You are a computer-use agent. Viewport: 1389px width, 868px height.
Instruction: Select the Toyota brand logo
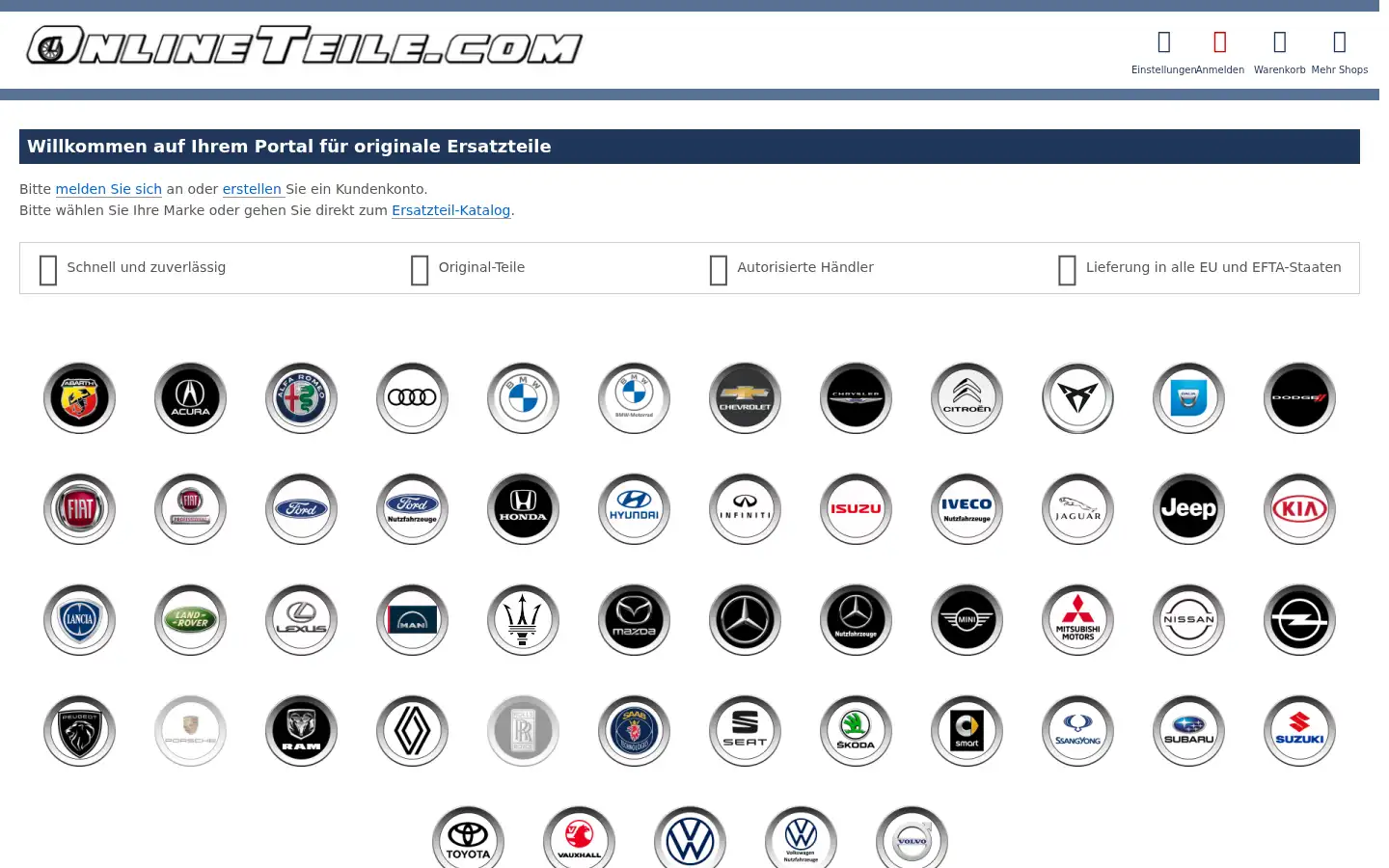468,837
